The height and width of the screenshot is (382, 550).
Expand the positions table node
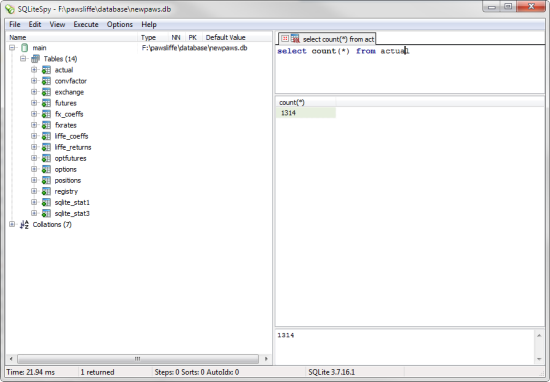34,180
